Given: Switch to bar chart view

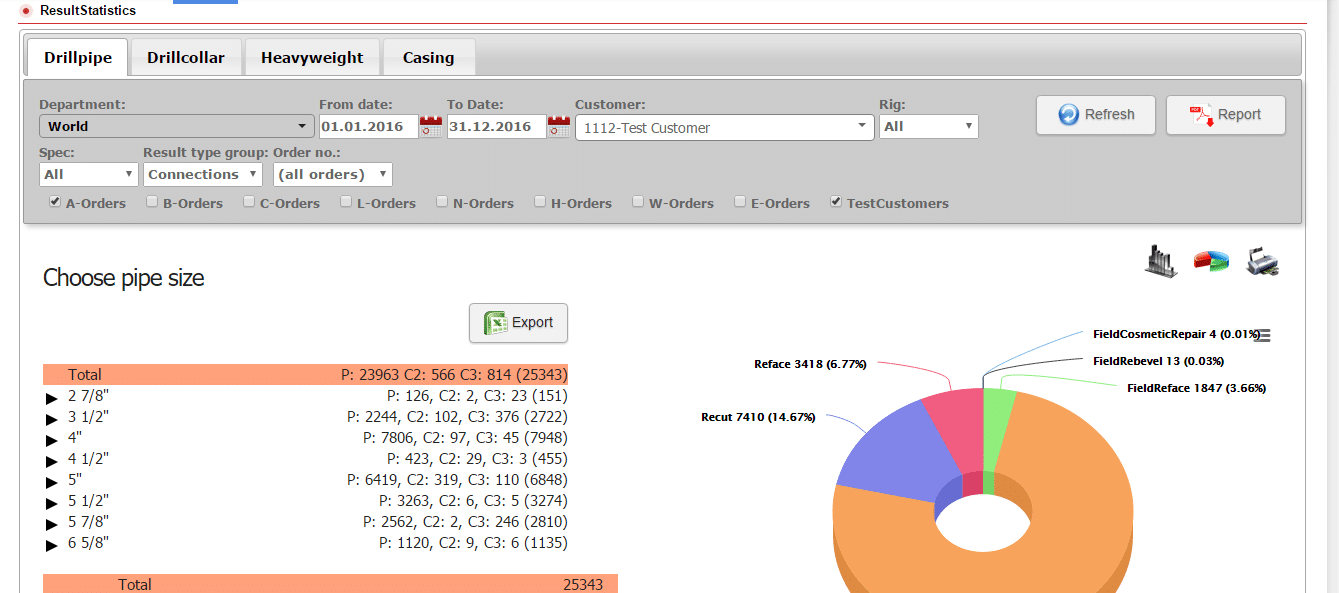Looking at the screenshot, I should [x=1161, y=260].
